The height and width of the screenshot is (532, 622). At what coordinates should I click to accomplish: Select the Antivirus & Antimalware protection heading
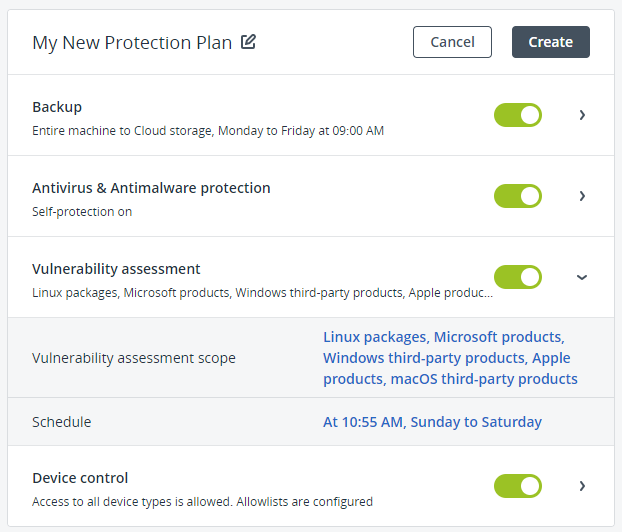point(151,188)
